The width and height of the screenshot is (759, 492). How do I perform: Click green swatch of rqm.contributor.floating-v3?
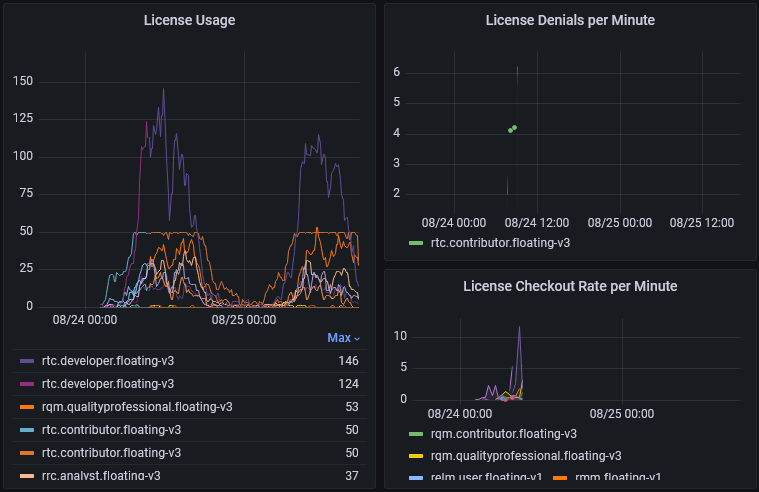click(x=417, y=434)
